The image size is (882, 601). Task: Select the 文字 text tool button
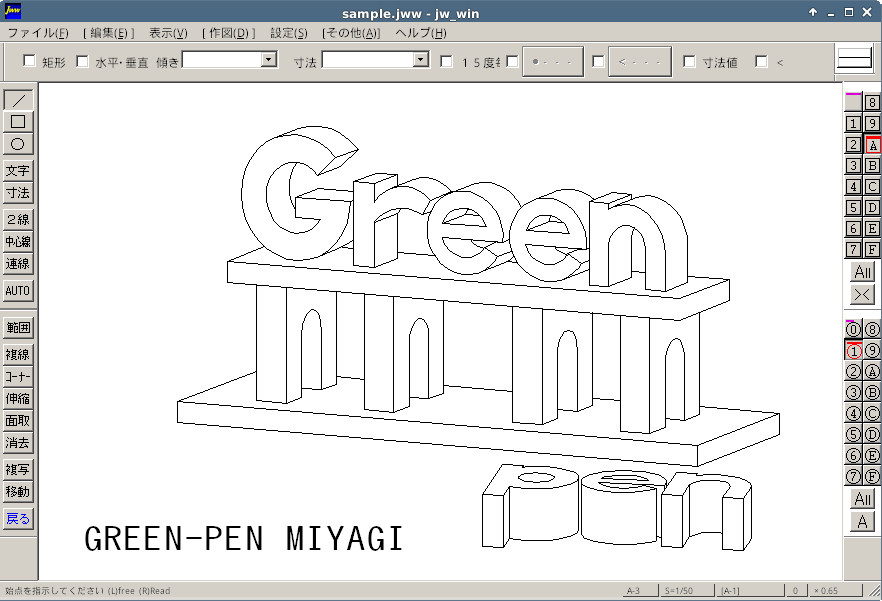(18, 171)
